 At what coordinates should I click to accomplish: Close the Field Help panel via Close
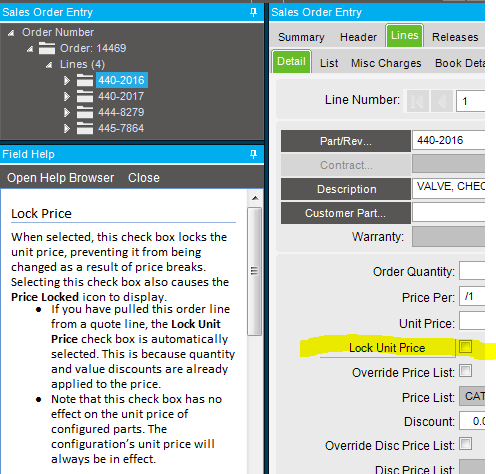click(144, 178)
